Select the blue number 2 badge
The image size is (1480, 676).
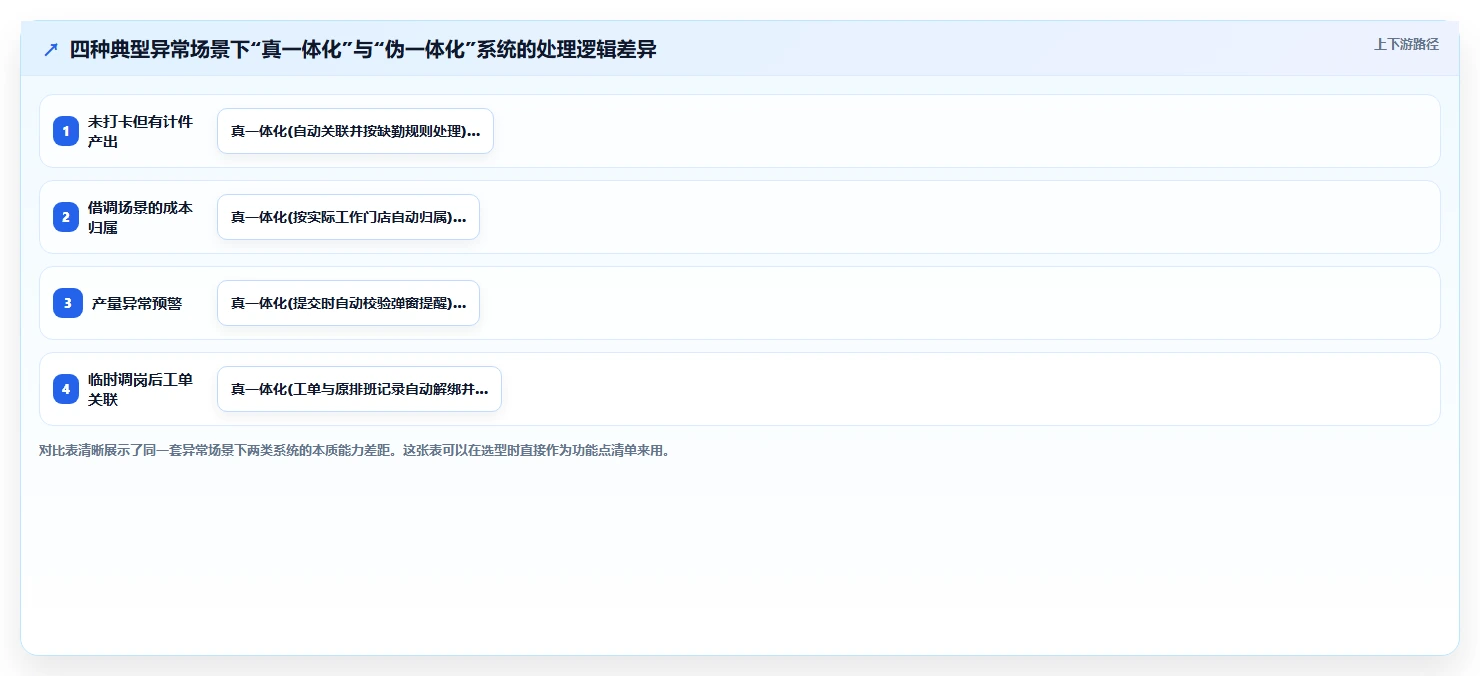(x=66, y=217)
